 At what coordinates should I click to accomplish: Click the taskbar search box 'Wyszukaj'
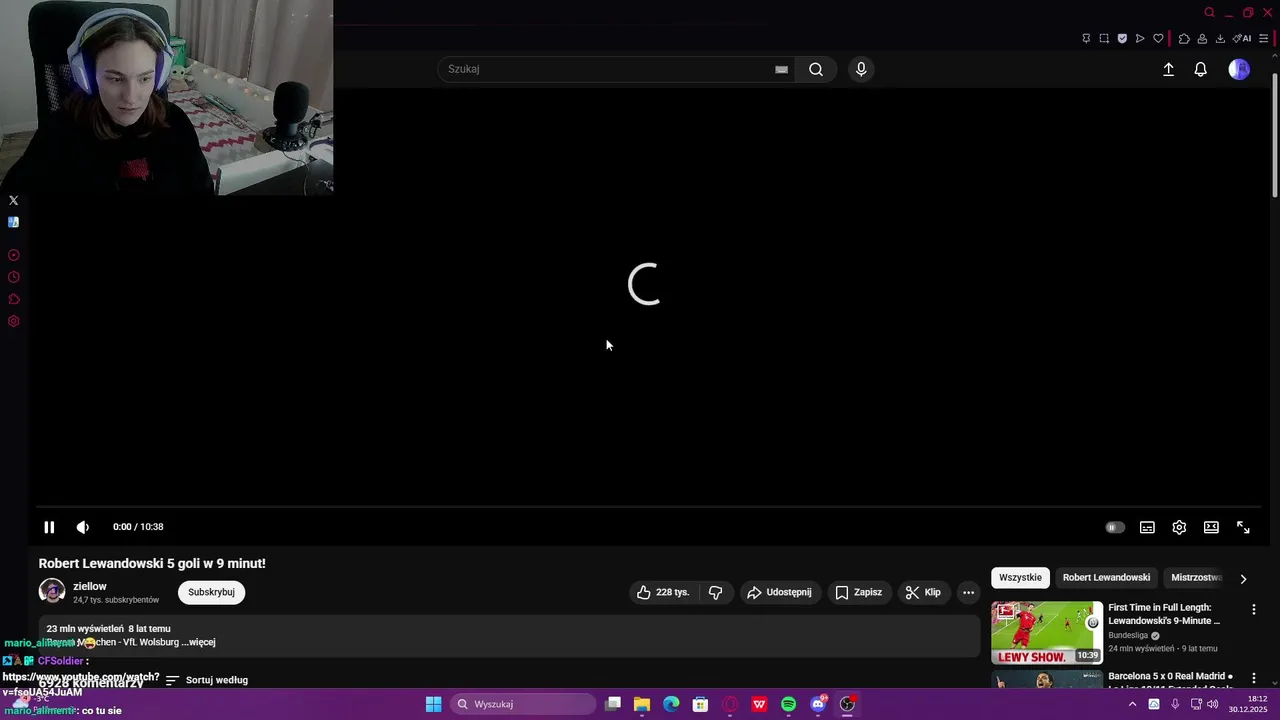523,704
